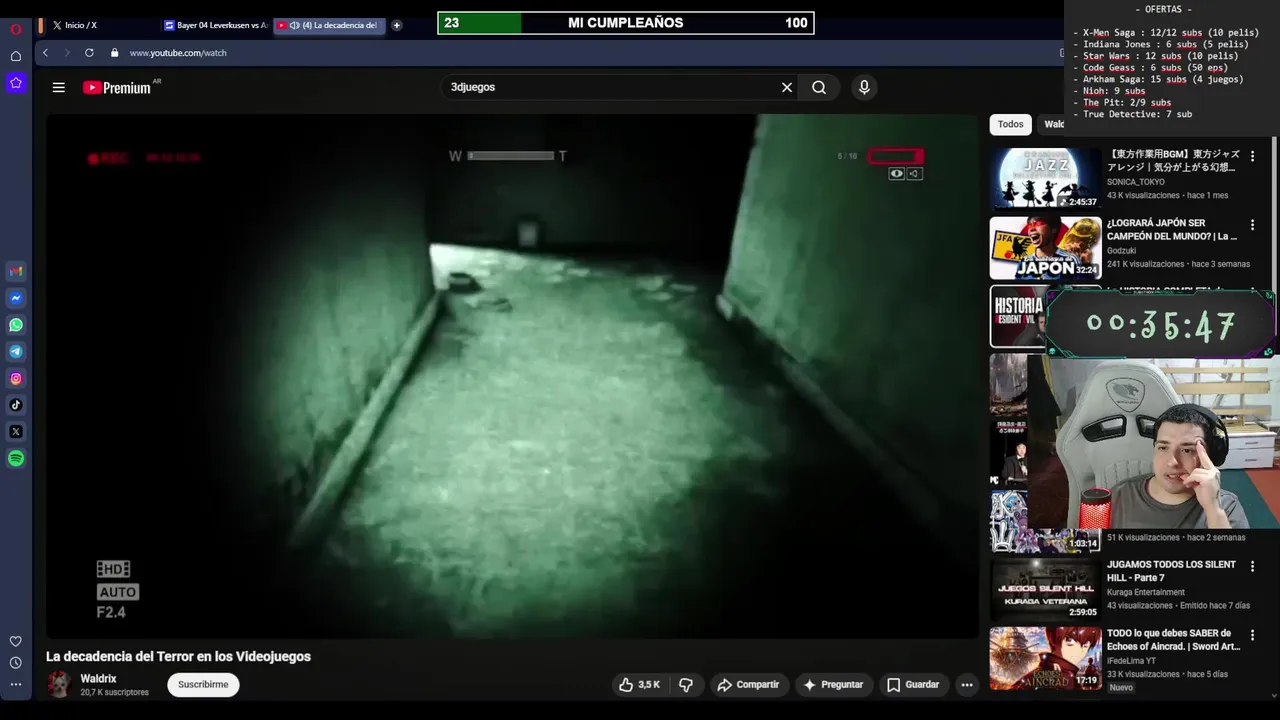The width and height of the screenshot is (1280, 720).
Task: Open YouTube hamburger guide menu
Action: [x=59, y=87]
